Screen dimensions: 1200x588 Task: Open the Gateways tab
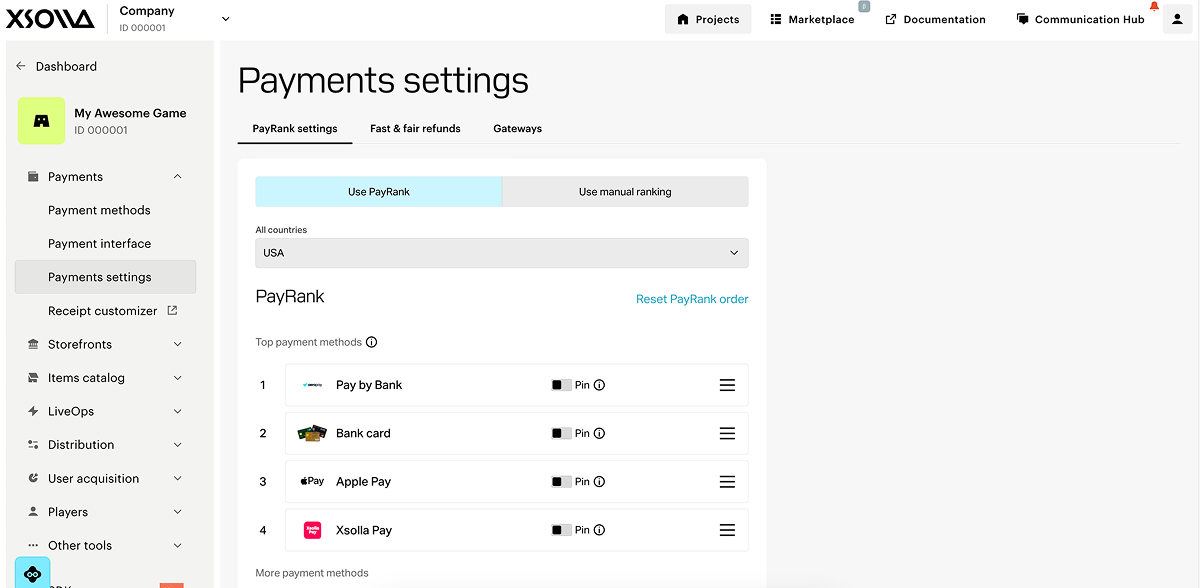(517, 128)
